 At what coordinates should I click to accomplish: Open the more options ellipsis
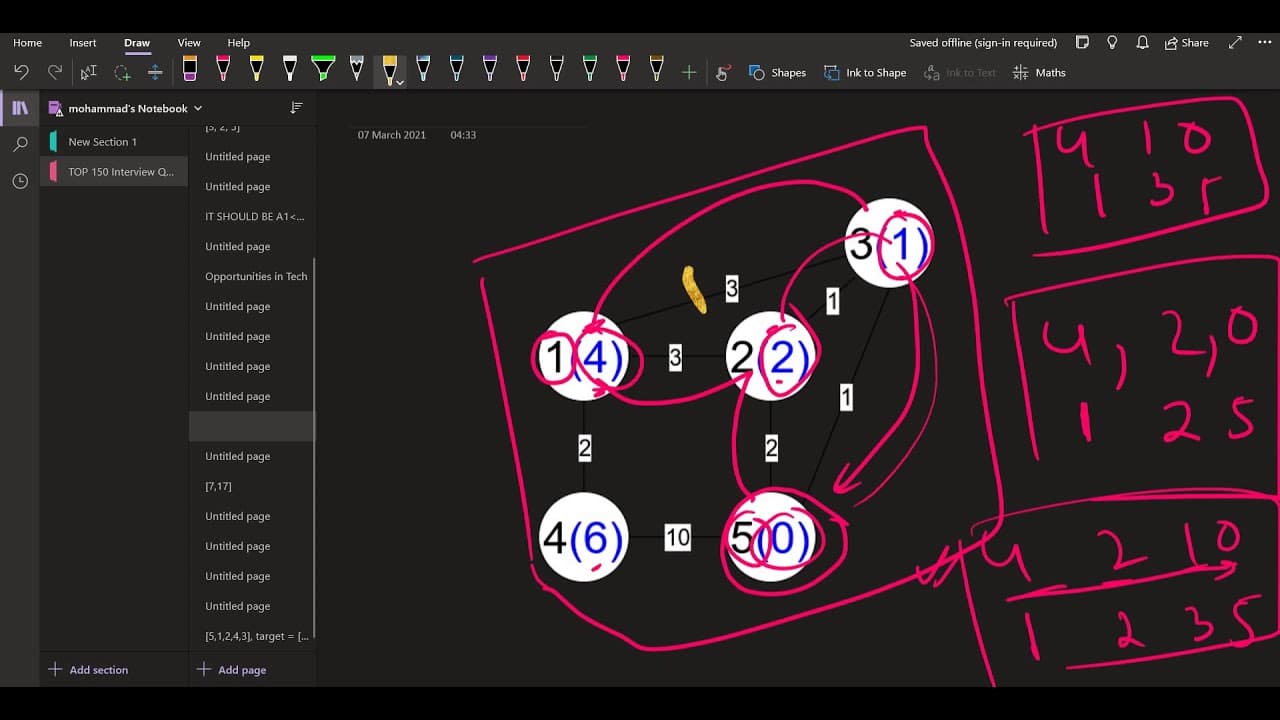click(1264, 43)
